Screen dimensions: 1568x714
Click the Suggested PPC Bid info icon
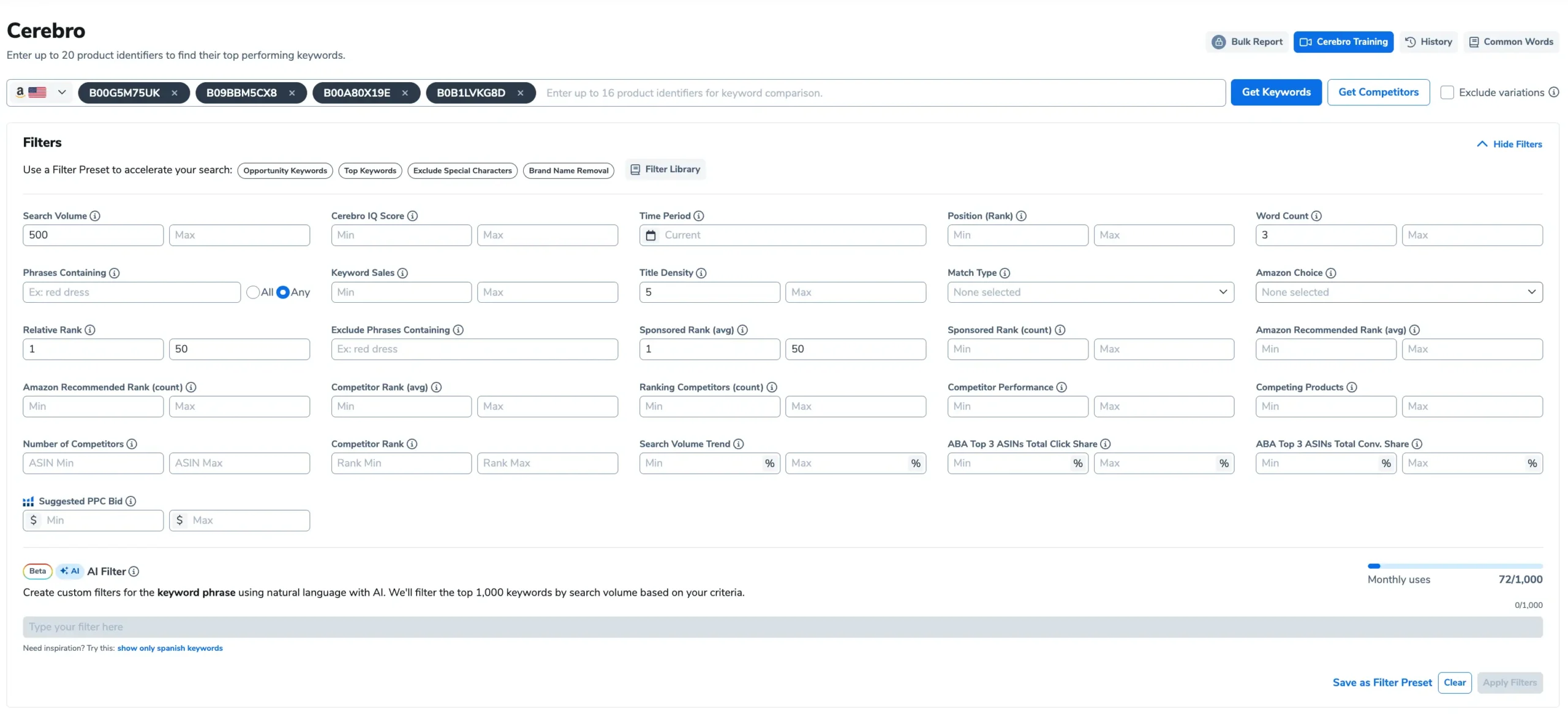131,501
